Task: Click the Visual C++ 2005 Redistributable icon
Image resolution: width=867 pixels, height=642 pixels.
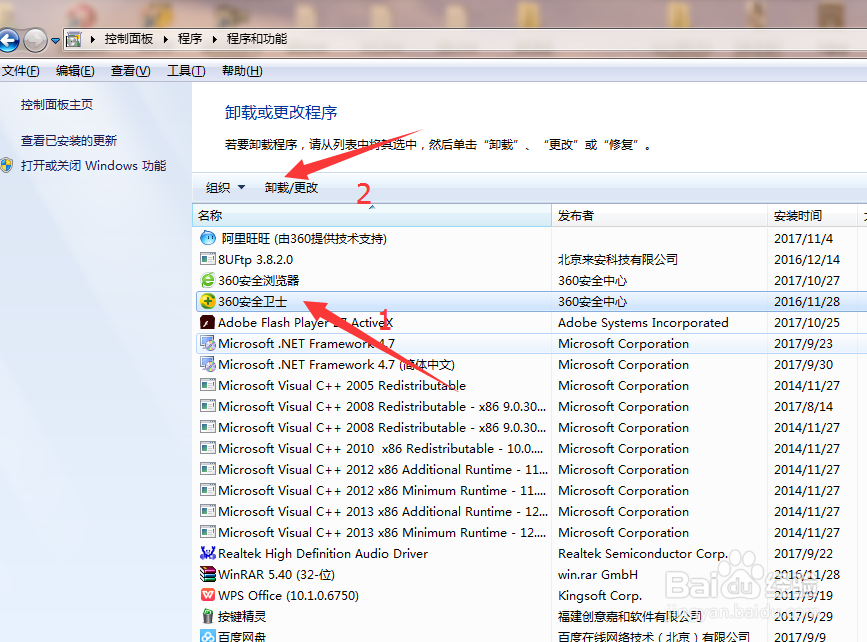Action: coord(208,385)
